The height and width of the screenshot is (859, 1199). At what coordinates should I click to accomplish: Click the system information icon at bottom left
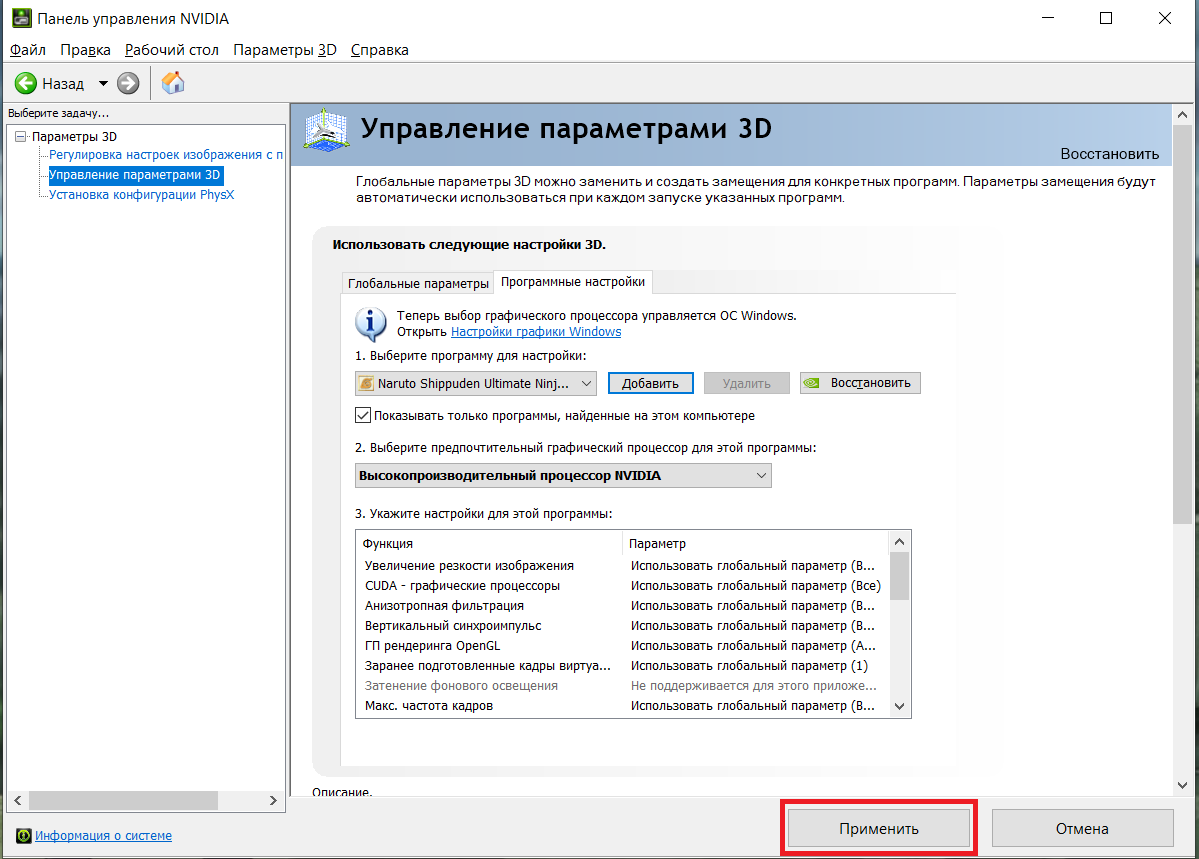[24, 835]
